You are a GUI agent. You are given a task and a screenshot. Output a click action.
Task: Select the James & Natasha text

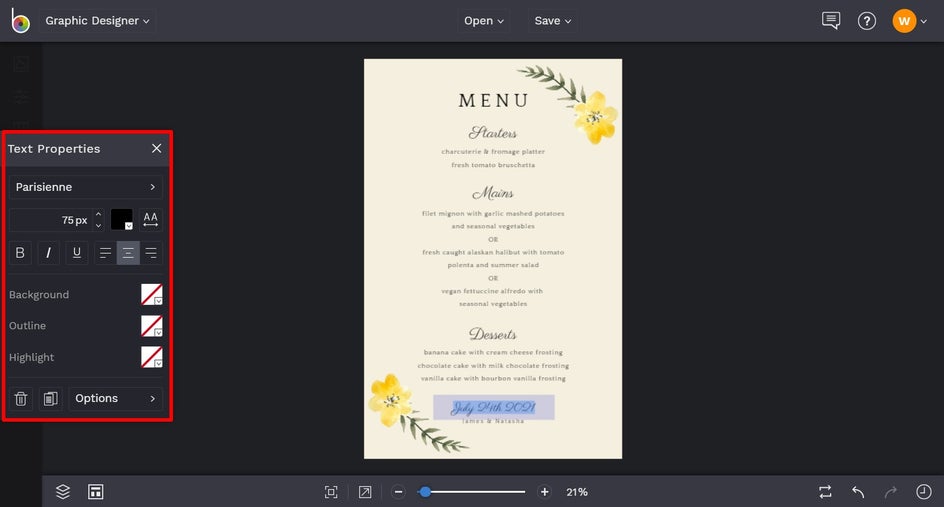pos(493,421)
